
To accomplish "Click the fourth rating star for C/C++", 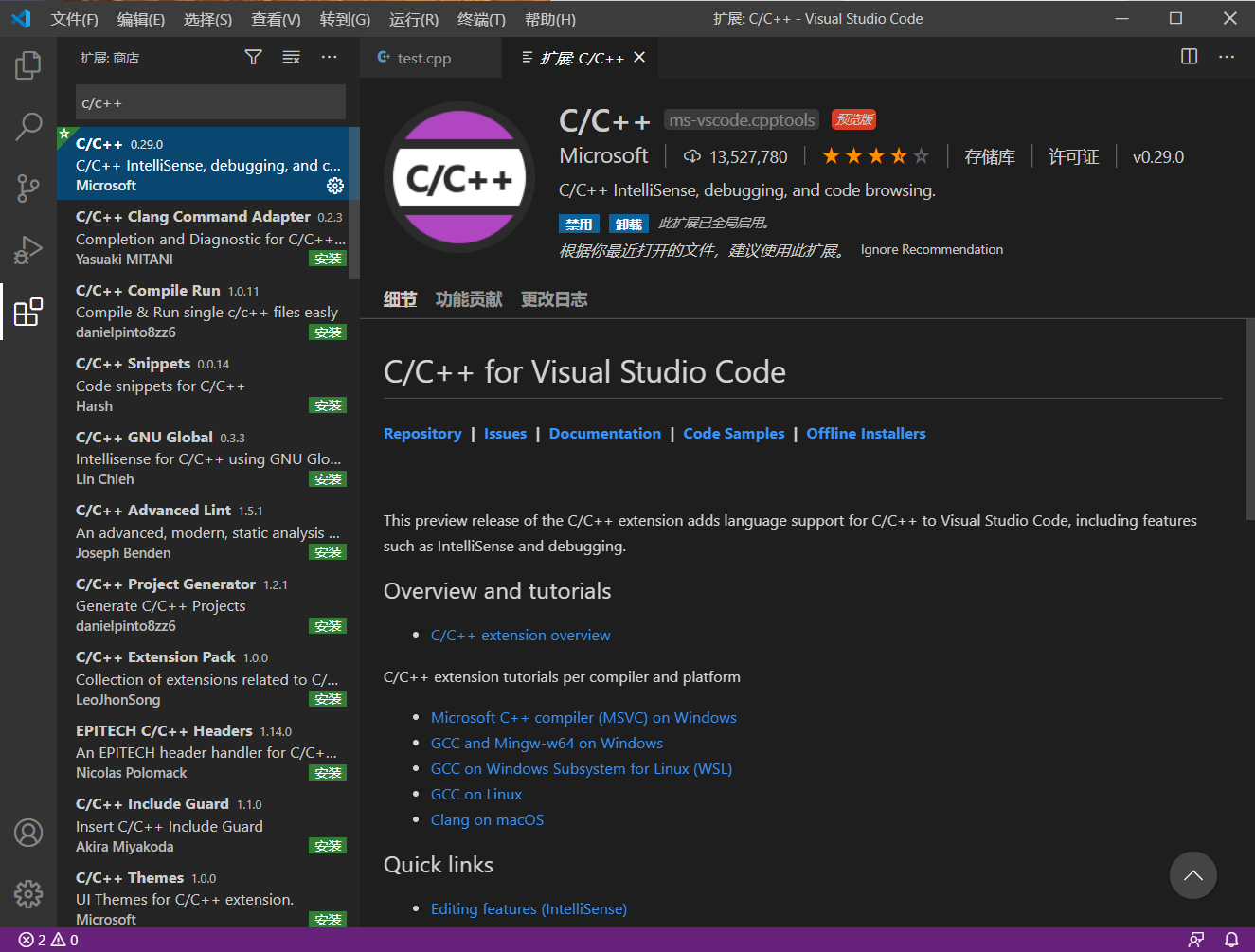I will 896,154.
